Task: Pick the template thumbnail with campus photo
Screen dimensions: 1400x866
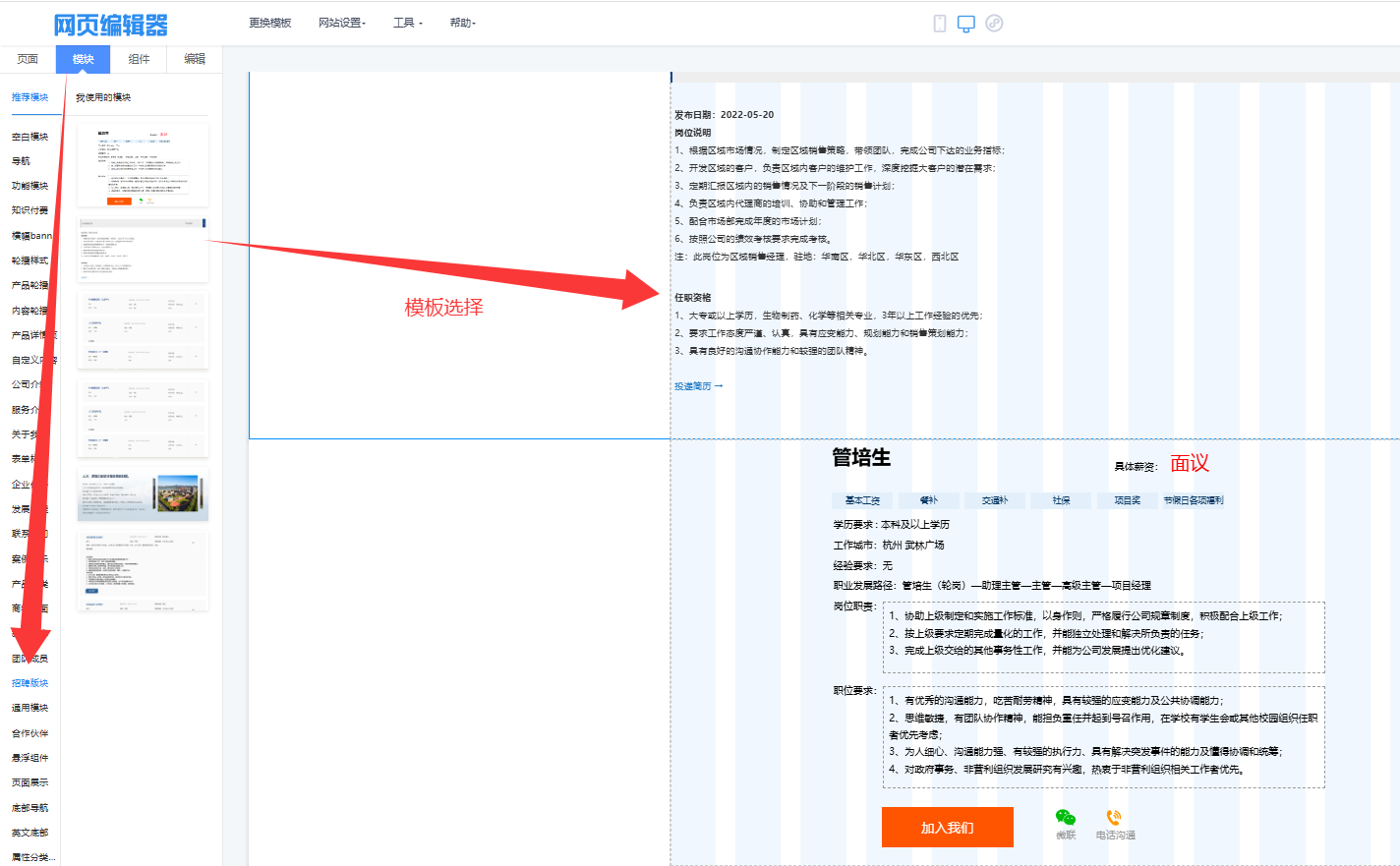Action: pos(143,495)
